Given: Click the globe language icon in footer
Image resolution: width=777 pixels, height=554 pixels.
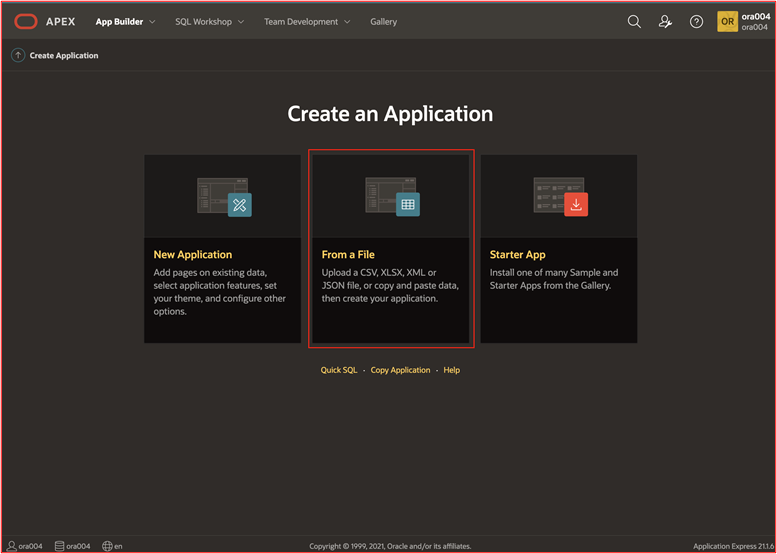Looking at the screenshot, I should pos(107,546).
